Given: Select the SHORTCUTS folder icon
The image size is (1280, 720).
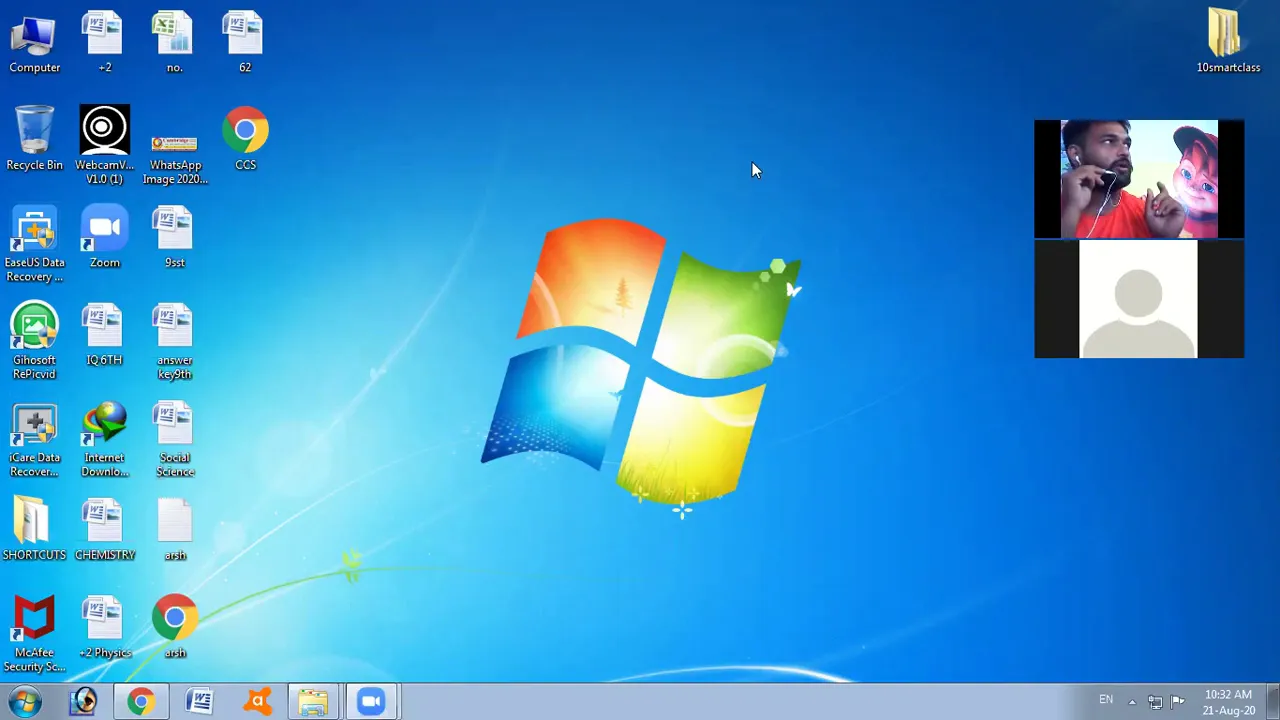Looking at the screenshot, I should pyautogui.click(x=34, y=530).
